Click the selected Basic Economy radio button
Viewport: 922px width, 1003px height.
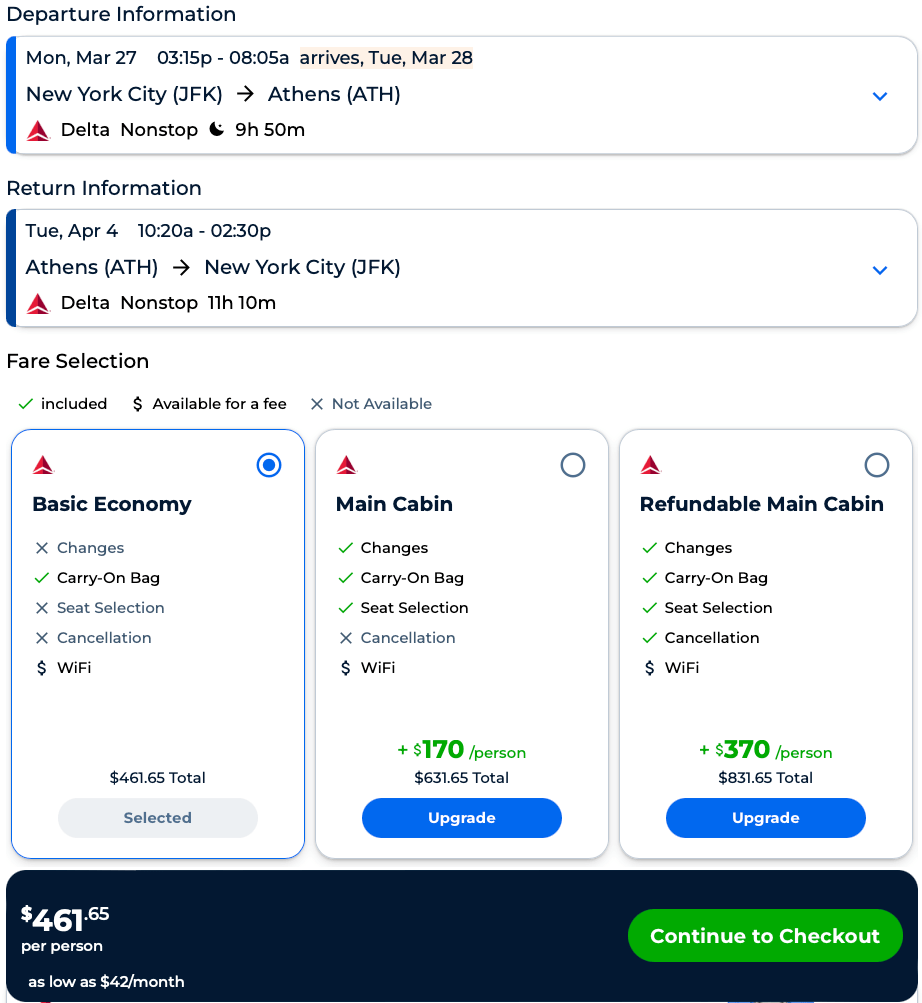tap(269, 464)
